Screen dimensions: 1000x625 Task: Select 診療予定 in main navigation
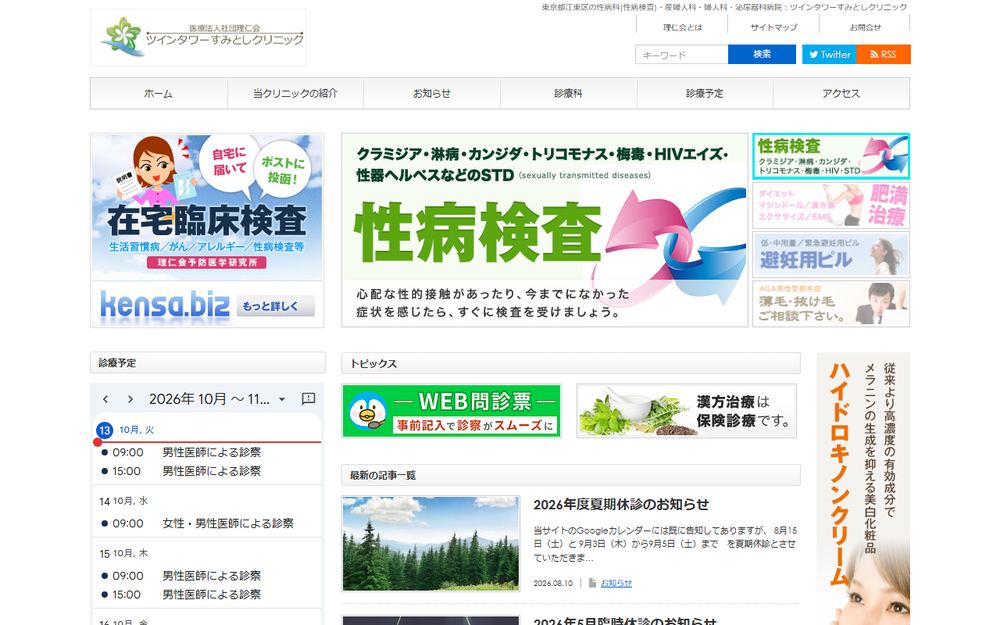(x=705, y=93)
